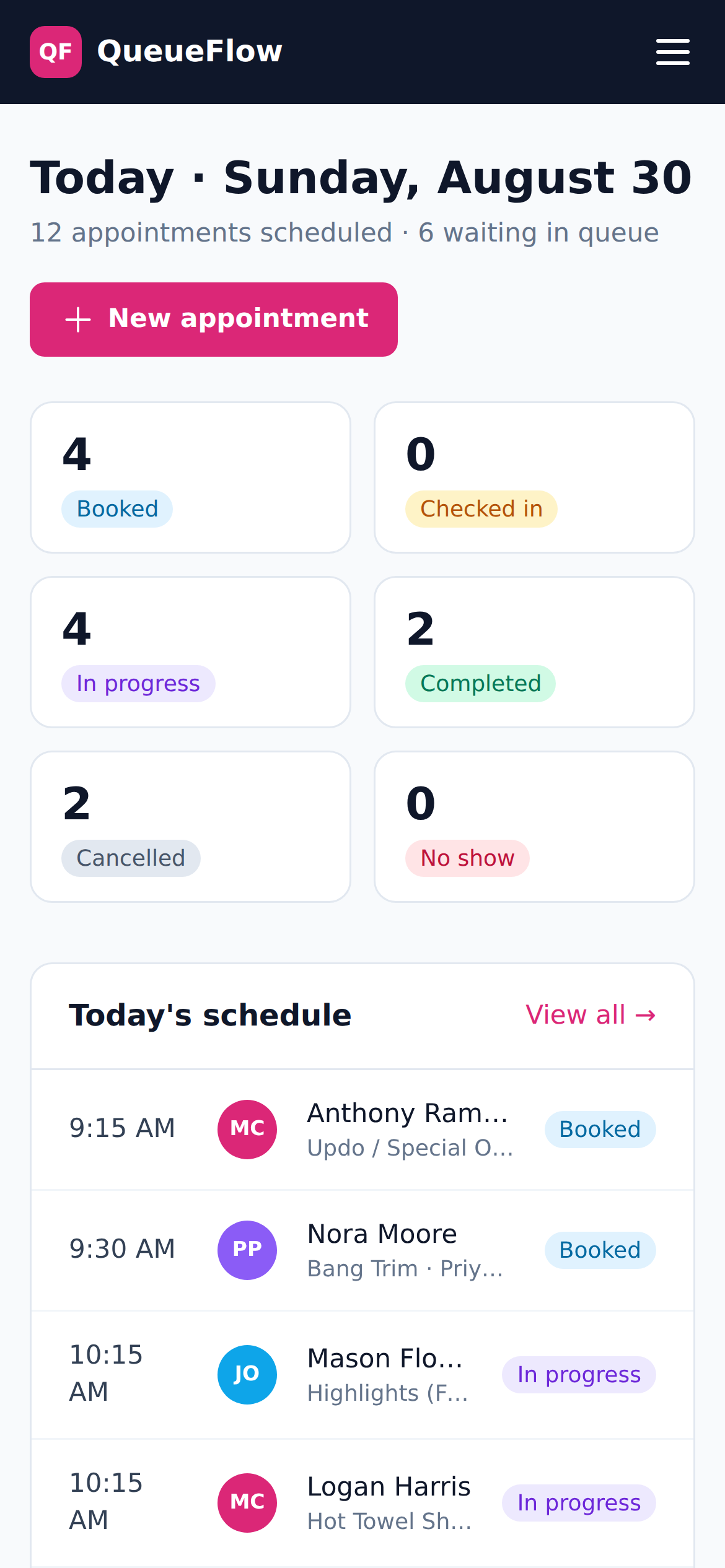725x1568 pixels.
Task: Open Logan Harris's Hot Towel appointment
Action: (362, 1502)
